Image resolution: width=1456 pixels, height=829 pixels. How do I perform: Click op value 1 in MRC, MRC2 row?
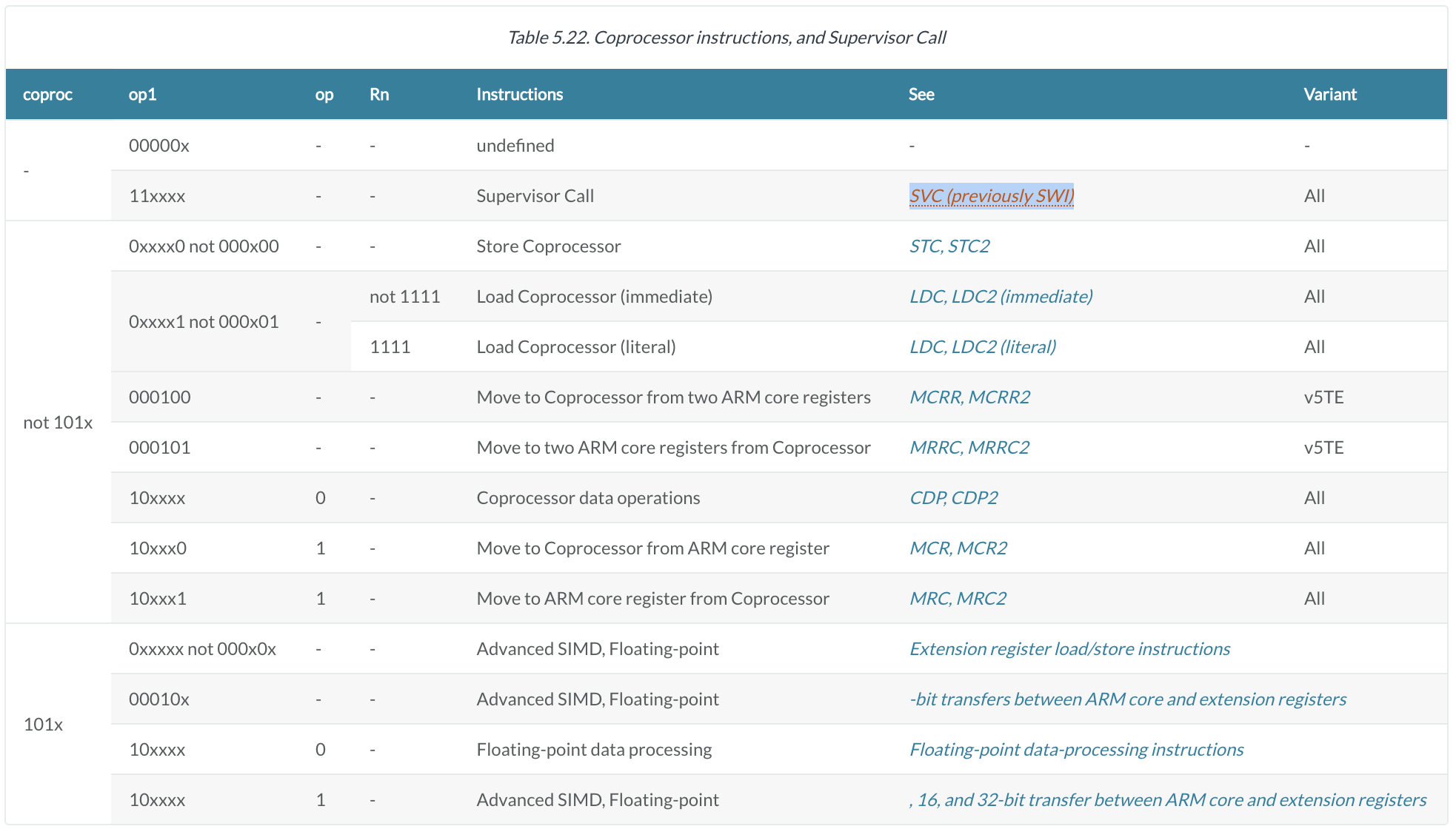(321, 599)
